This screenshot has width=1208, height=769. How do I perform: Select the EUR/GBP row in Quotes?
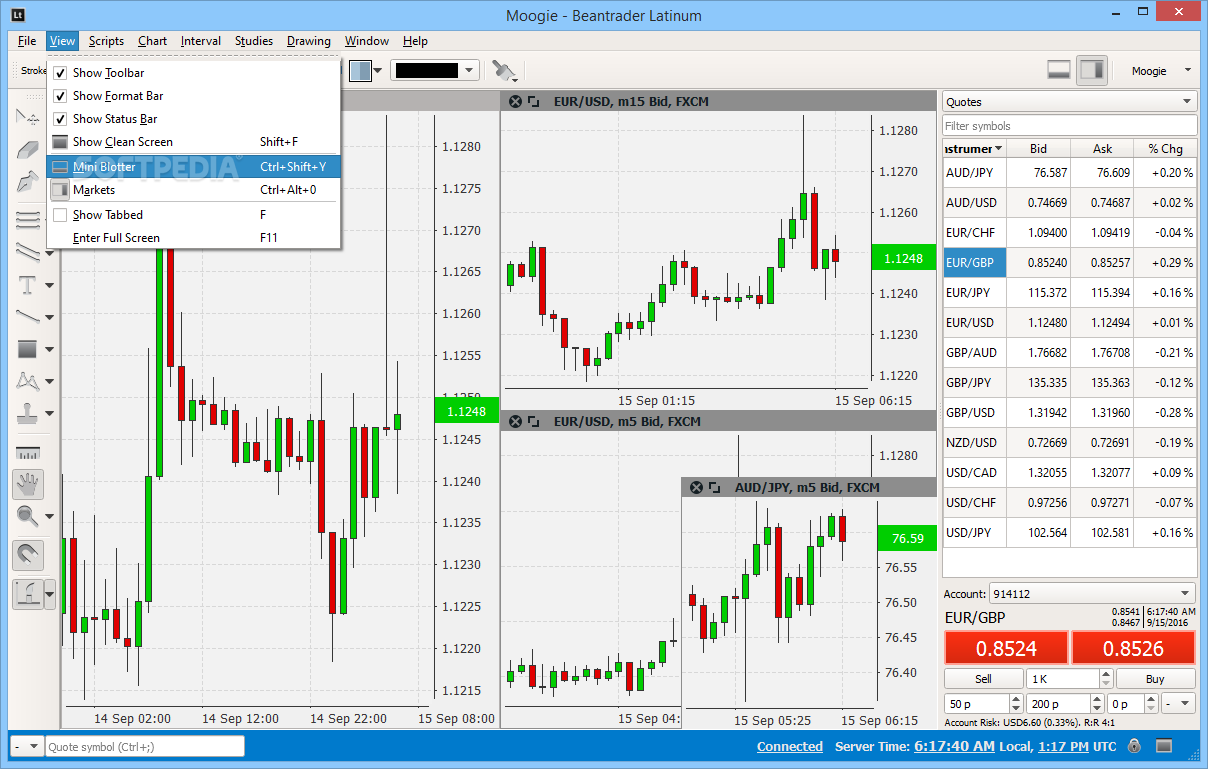pos(1069,263)
